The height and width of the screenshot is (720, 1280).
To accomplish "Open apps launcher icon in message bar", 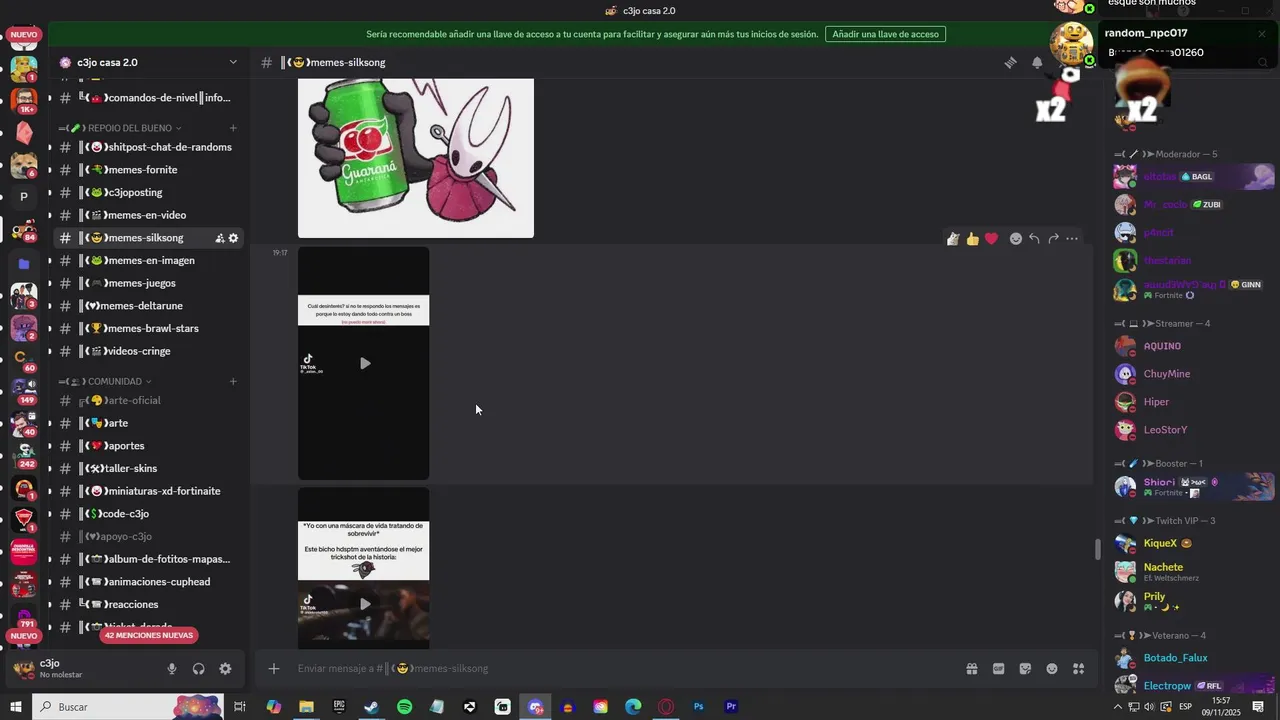I will click(1078, 669).
